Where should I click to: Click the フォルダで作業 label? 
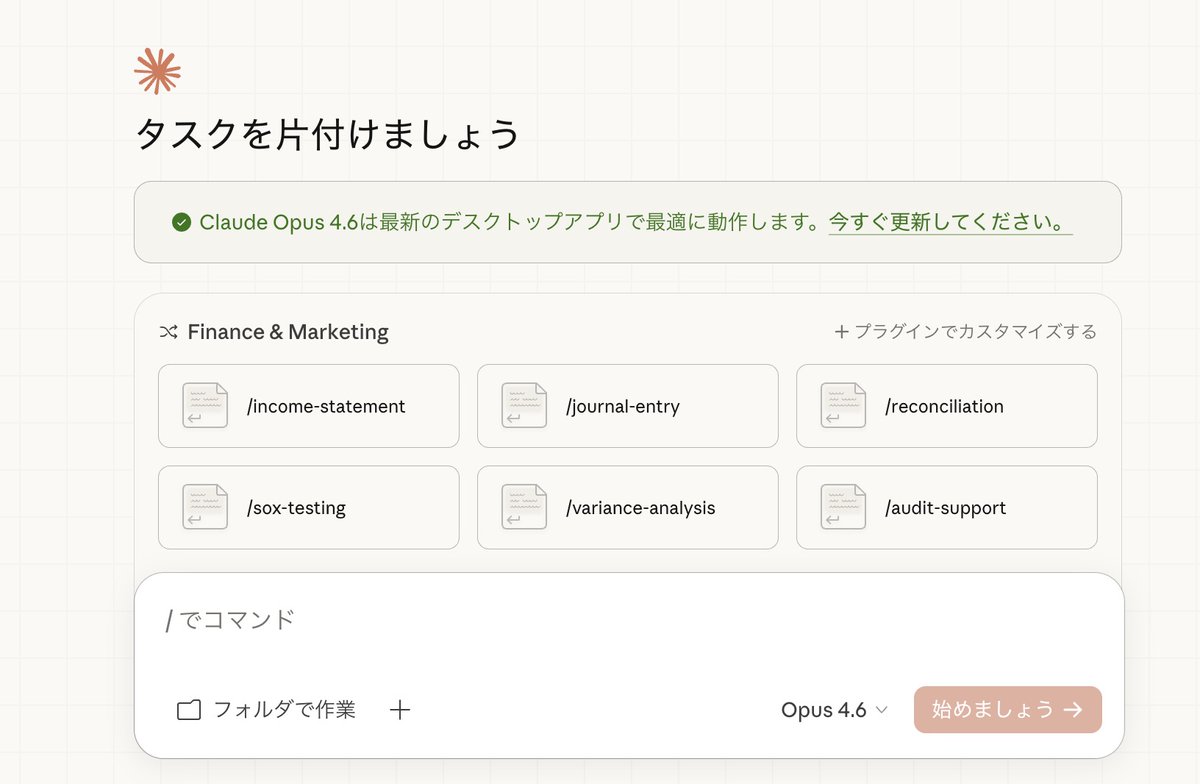click(x=285, y=710)
